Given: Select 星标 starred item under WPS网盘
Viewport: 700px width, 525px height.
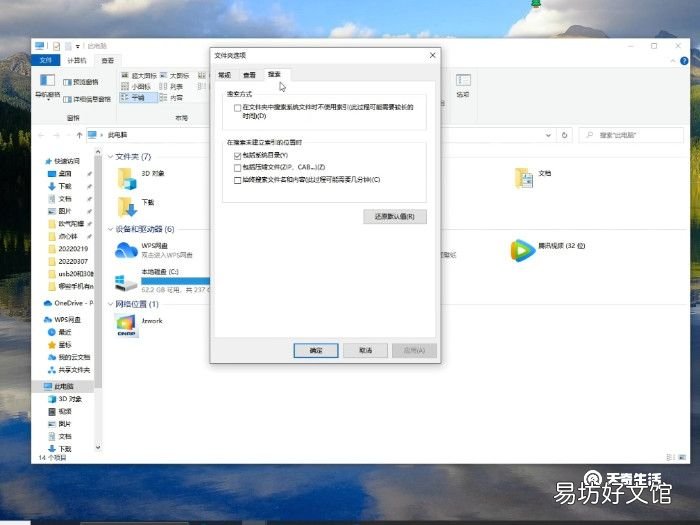Looking at the screenshot, I should pyautogui.click(x=60, y=345).
